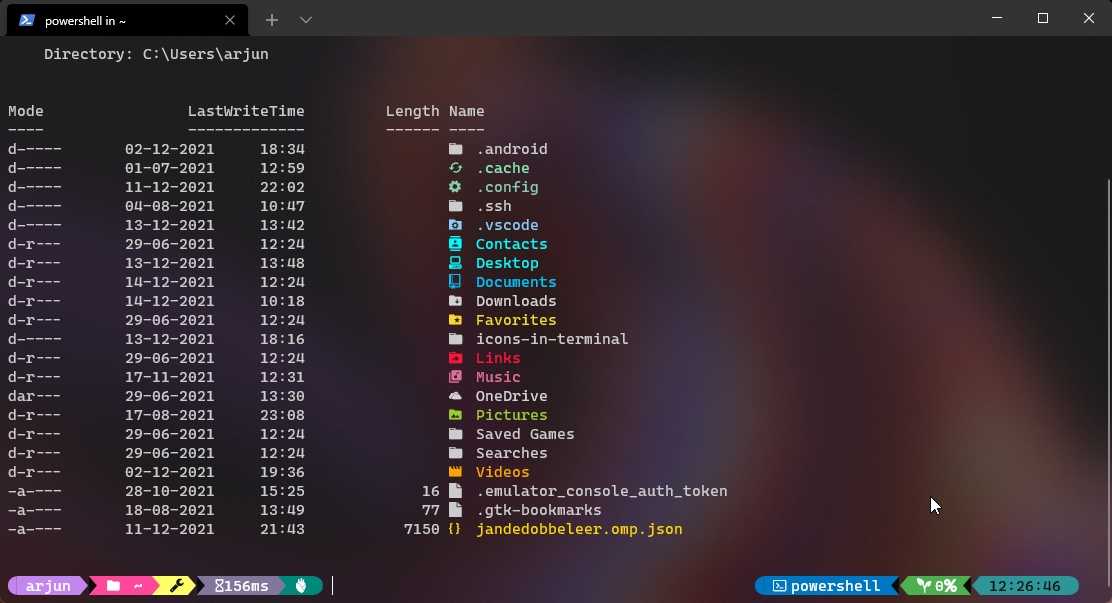
Task: Click the Length column header
Action: (x=413, y=111)
